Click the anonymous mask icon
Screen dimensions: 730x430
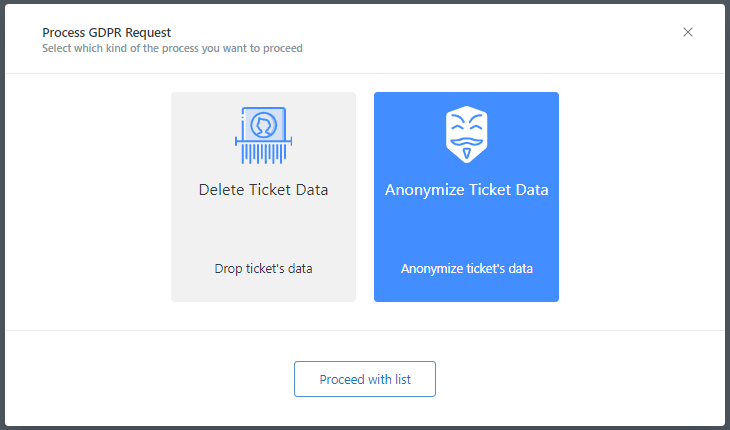click(466, 134)
